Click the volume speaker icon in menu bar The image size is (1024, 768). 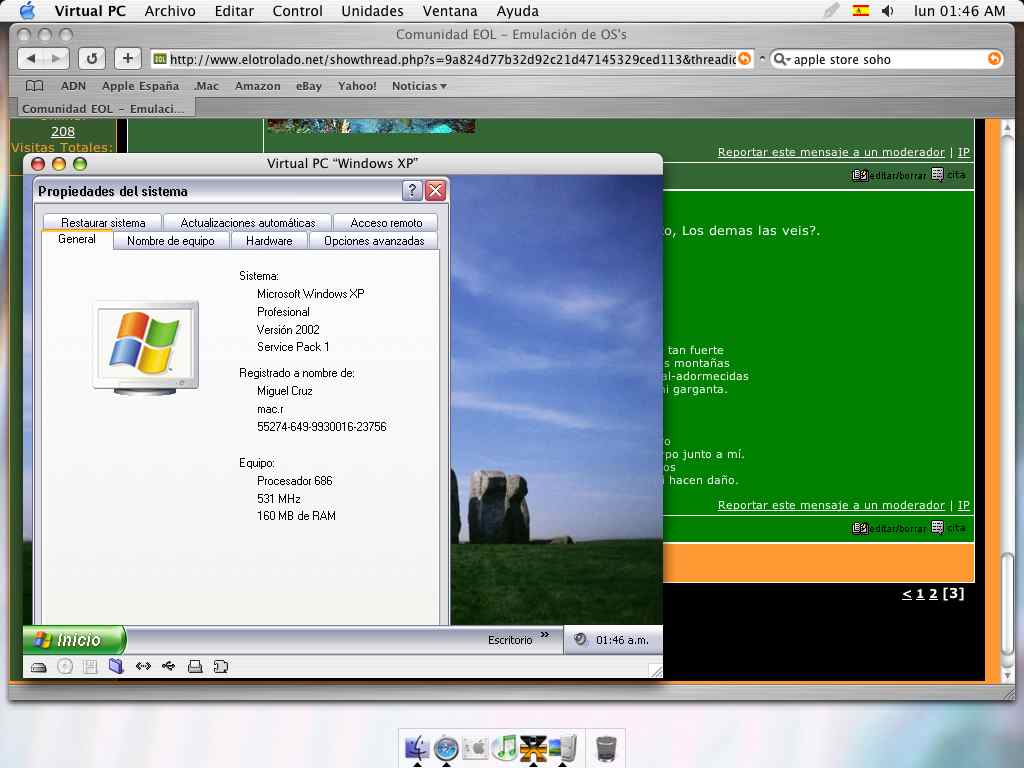[888, 10]
